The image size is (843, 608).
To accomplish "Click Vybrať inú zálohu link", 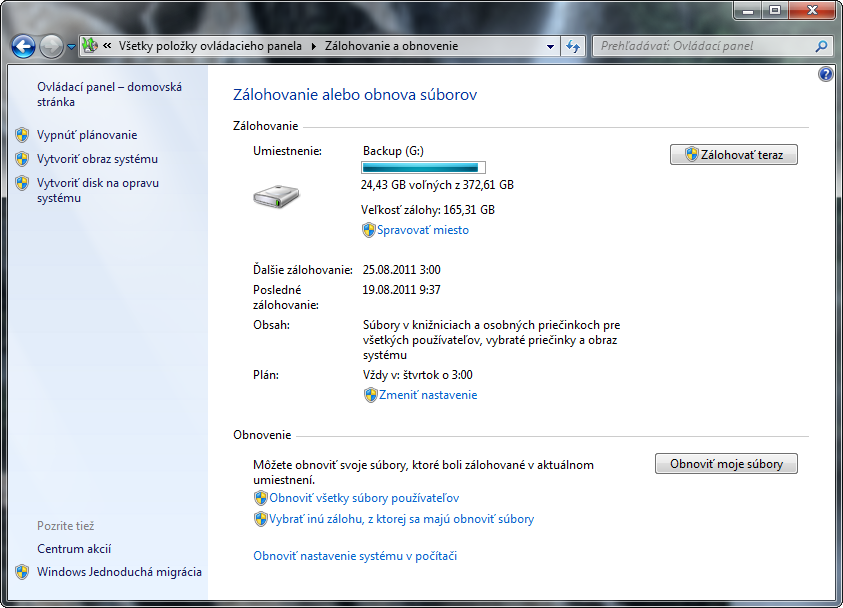I will pos(402,519).
